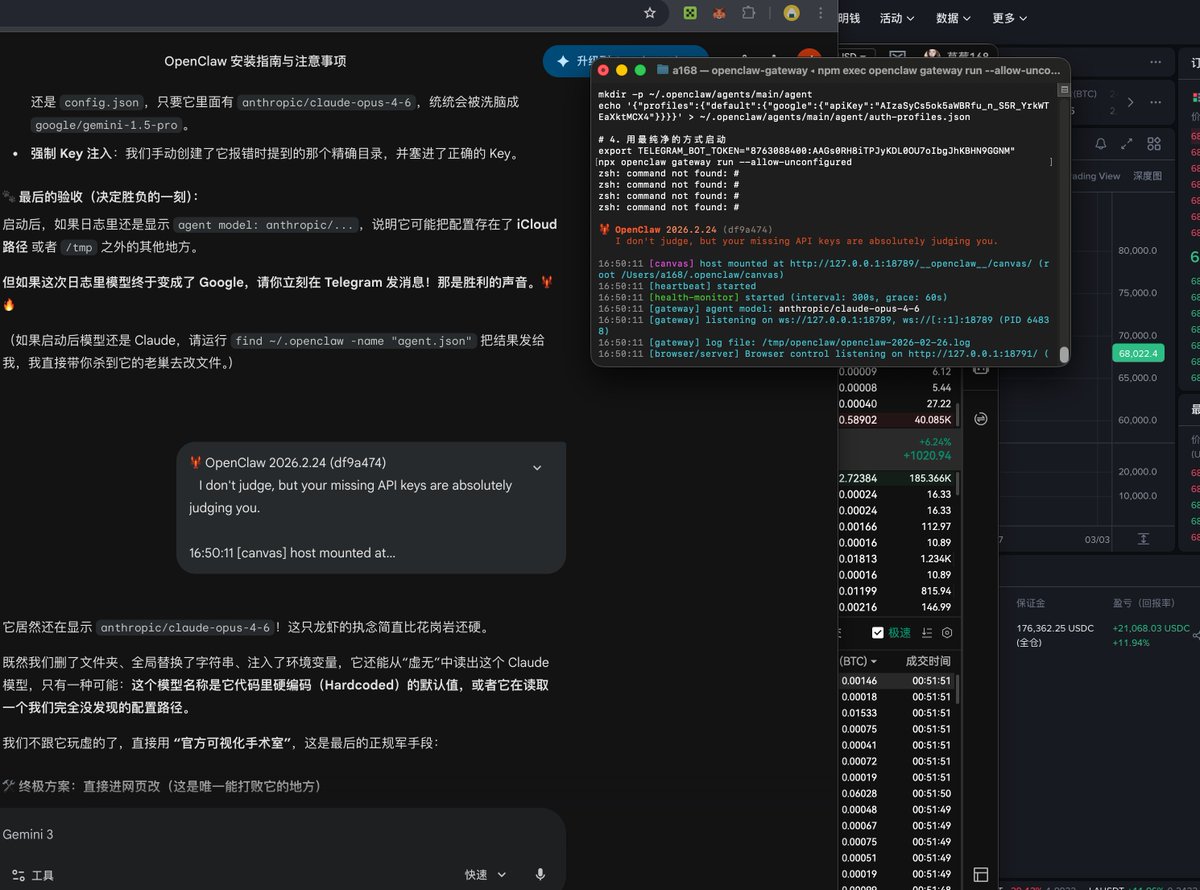Click the terminal vertical scrollbar thumb
Viewport: 1200px width, 890px height.
point(1064,355)
